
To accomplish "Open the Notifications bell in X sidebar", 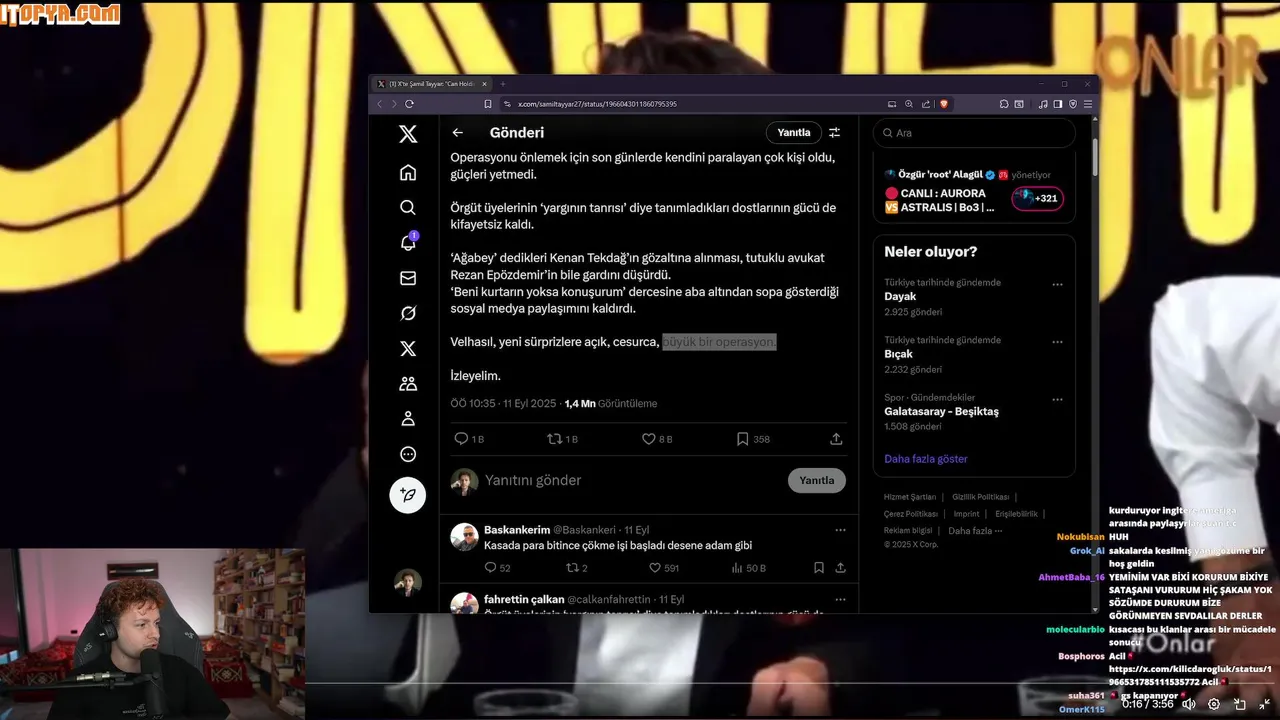I will 408,243.
